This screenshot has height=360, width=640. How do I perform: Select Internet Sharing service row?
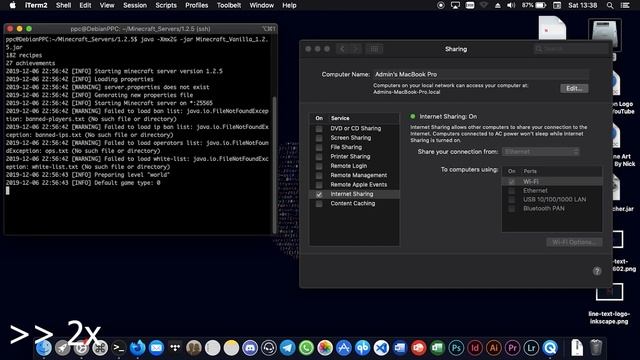[x=354, y=194]
